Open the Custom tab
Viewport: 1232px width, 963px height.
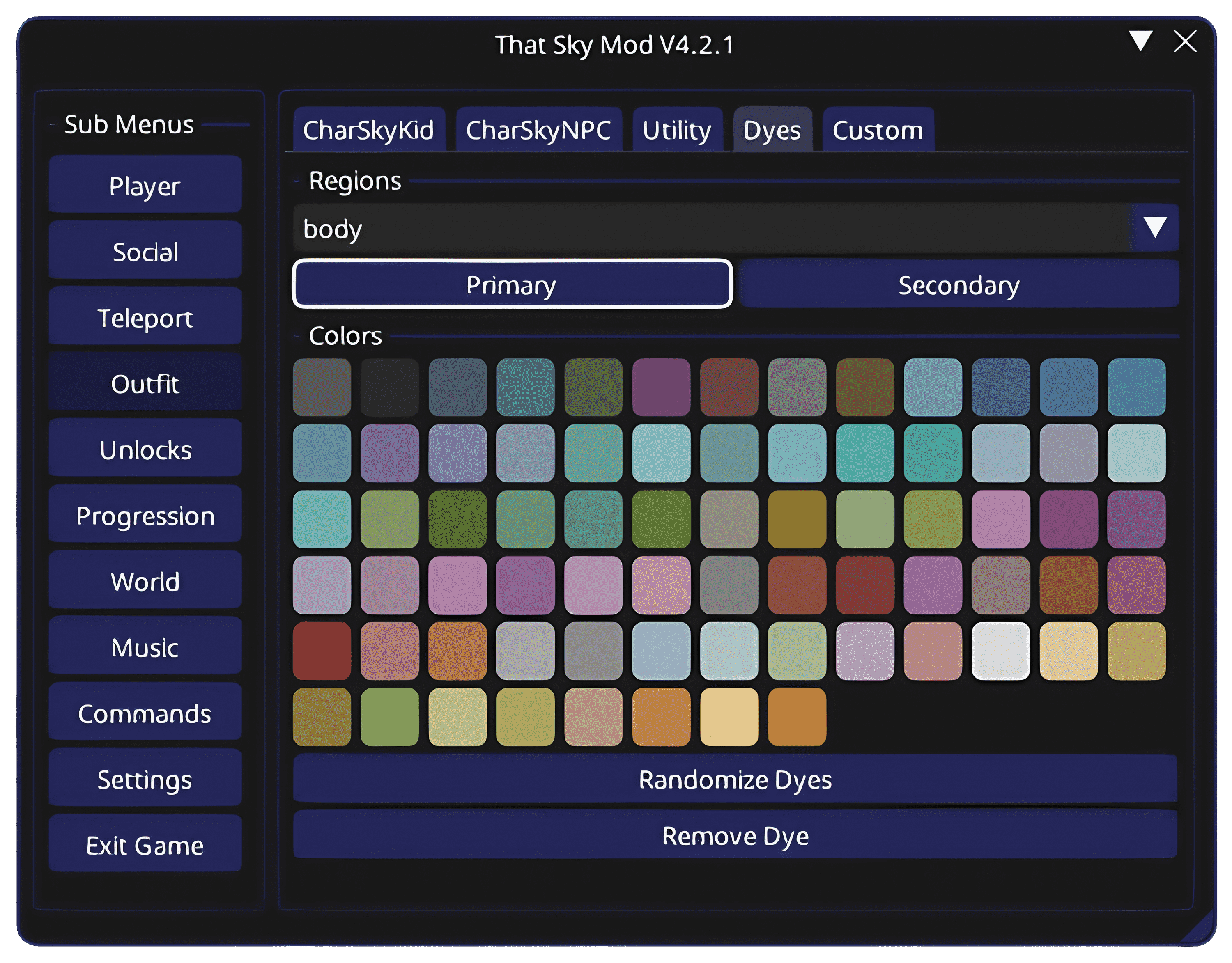(x=877, y=130)
